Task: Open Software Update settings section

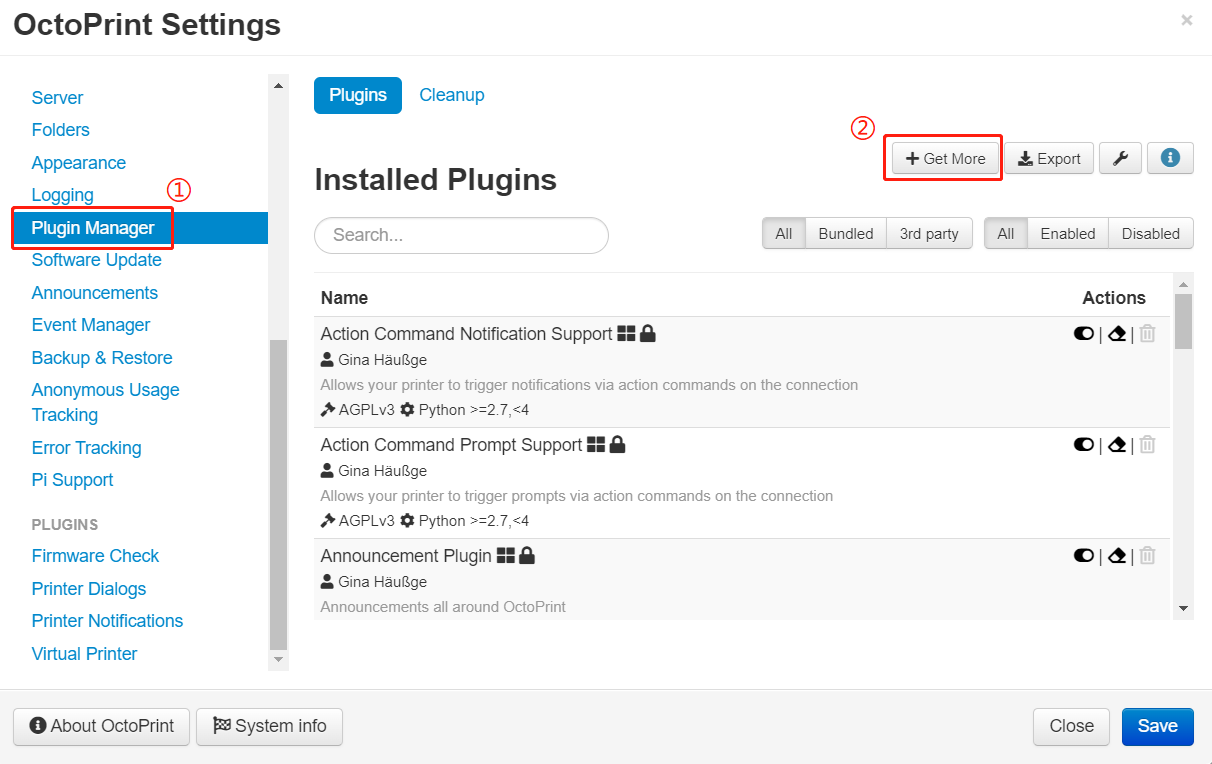Action: (96, 260)
